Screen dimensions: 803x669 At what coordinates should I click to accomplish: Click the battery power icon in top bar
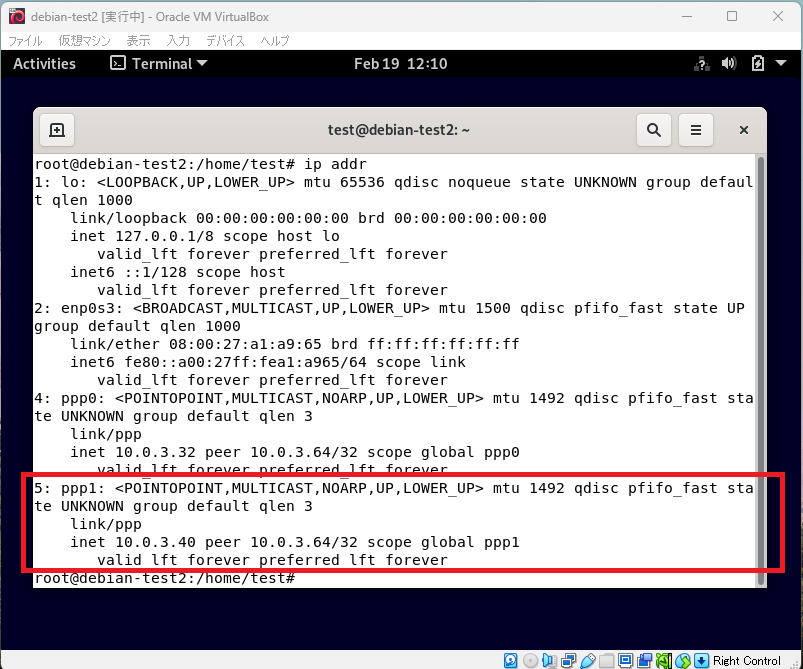757,64
